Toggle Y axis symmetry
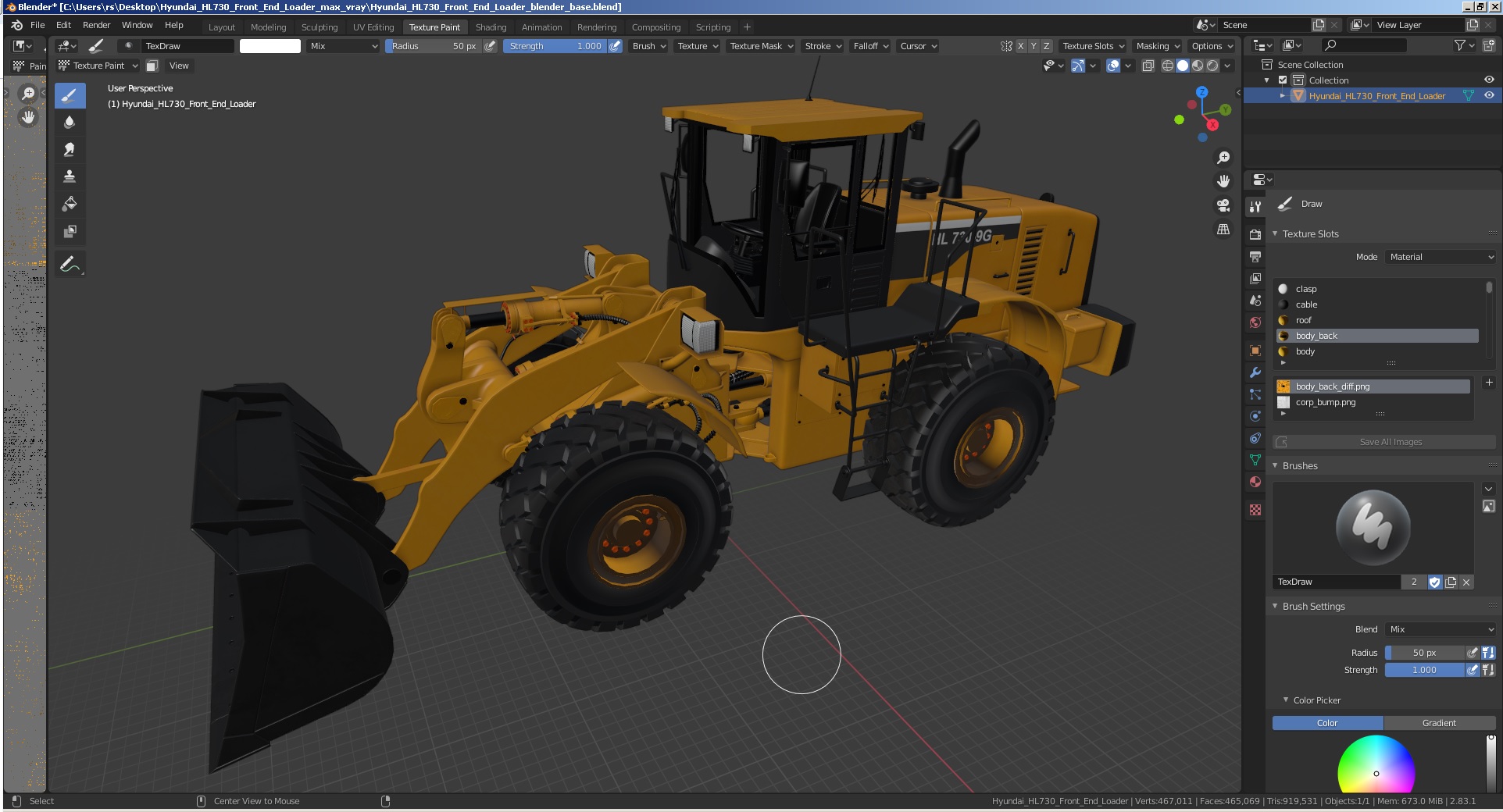This screenshot has height=812, width=1503. (1034, 46)
